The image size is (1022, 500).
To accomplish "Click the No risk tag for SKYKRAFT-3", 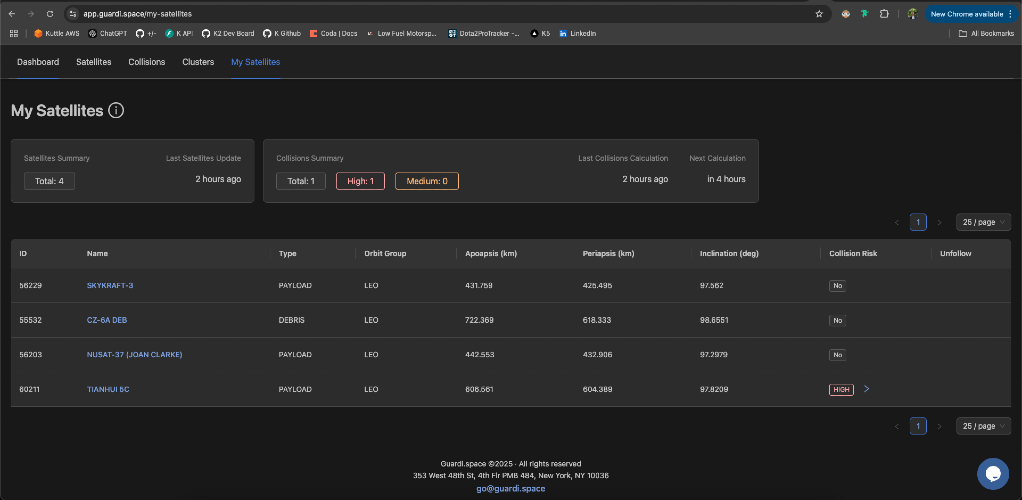I will pos(838,286).
